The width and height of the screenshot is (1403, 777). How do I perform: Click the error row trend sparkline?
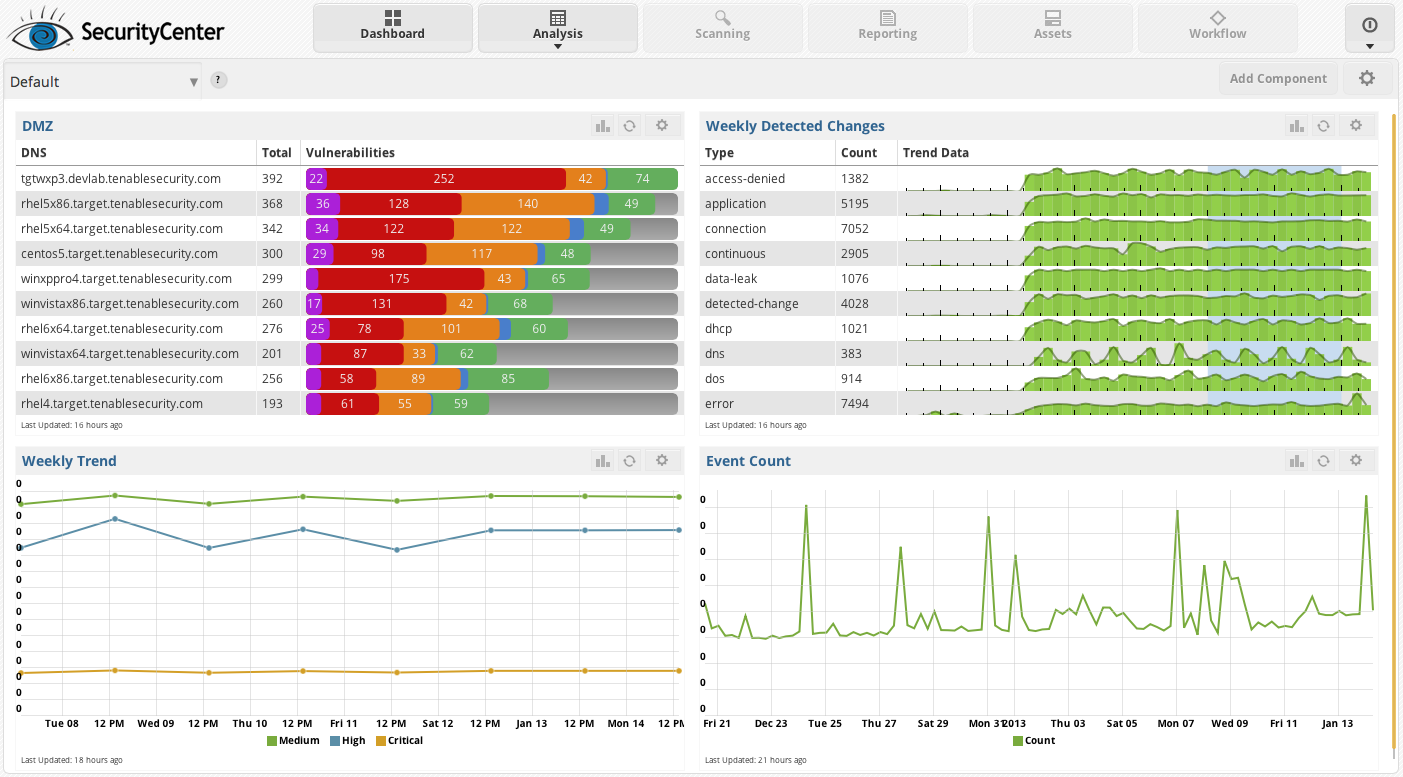pos(1137,404)
